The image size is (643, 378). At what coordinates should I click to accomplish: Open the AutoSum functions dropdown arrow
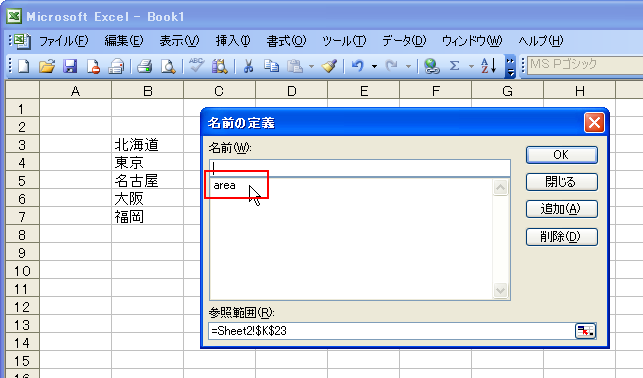tap(471, 66)
